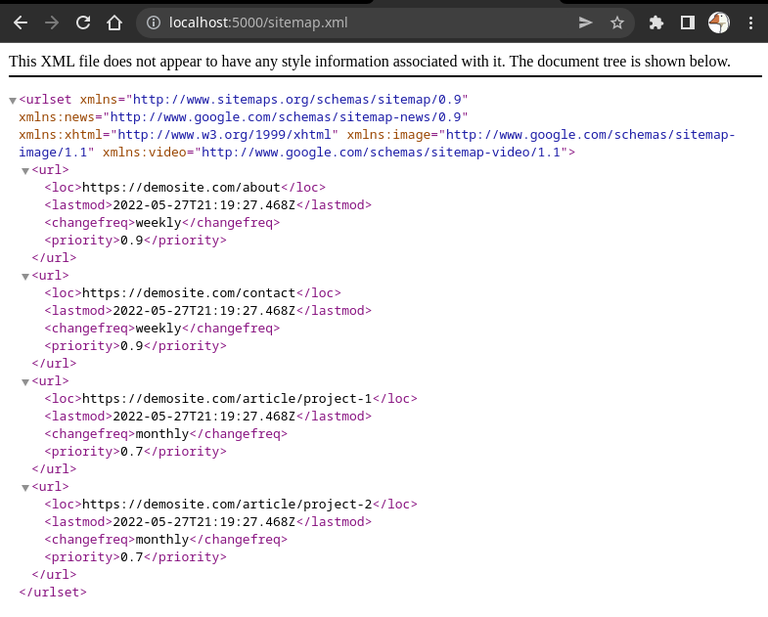Click the demosite.com/article/project-2 loc text

coord(227,504)
